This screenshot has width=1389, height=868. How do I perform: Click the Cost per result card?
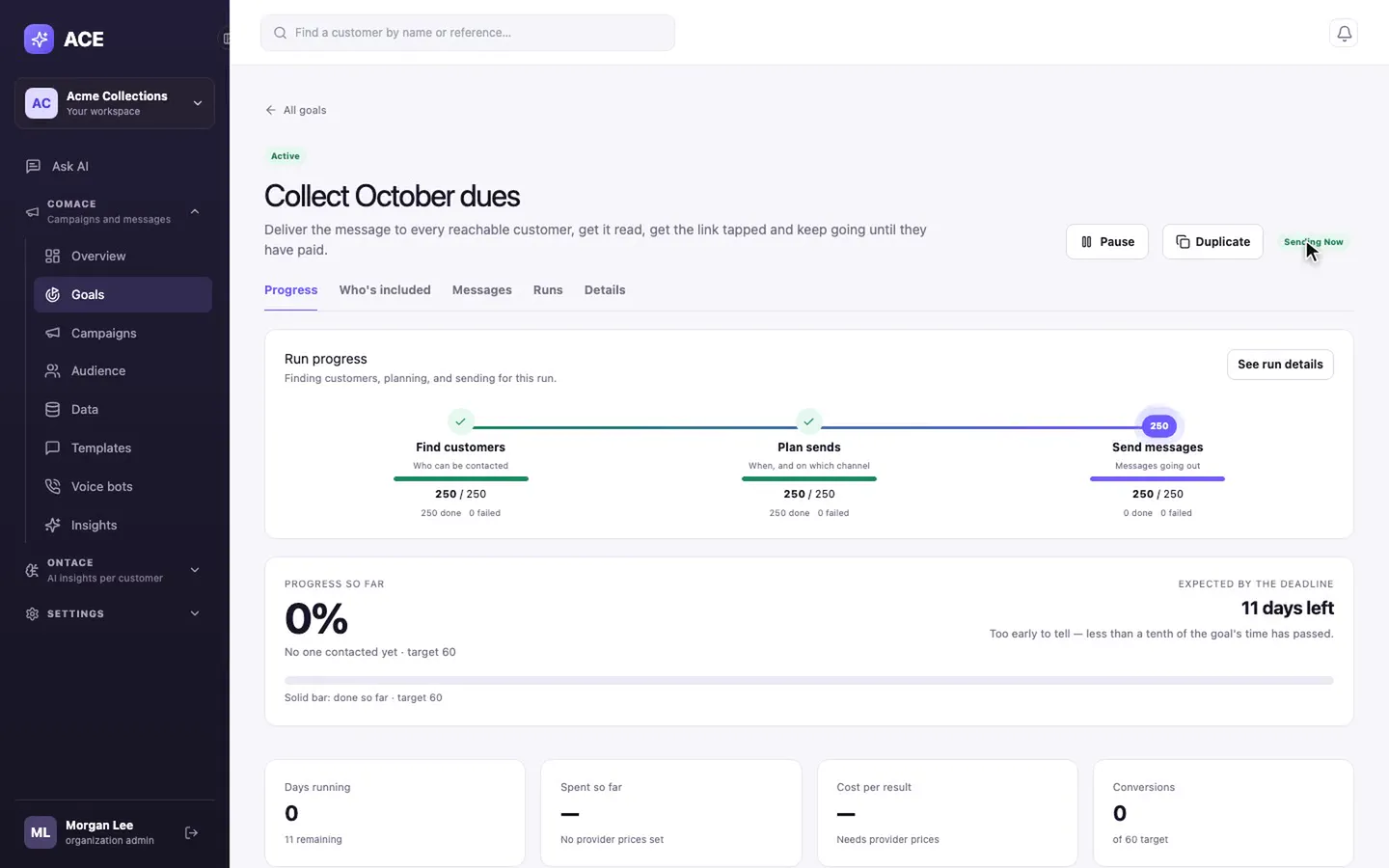point(947,813)
